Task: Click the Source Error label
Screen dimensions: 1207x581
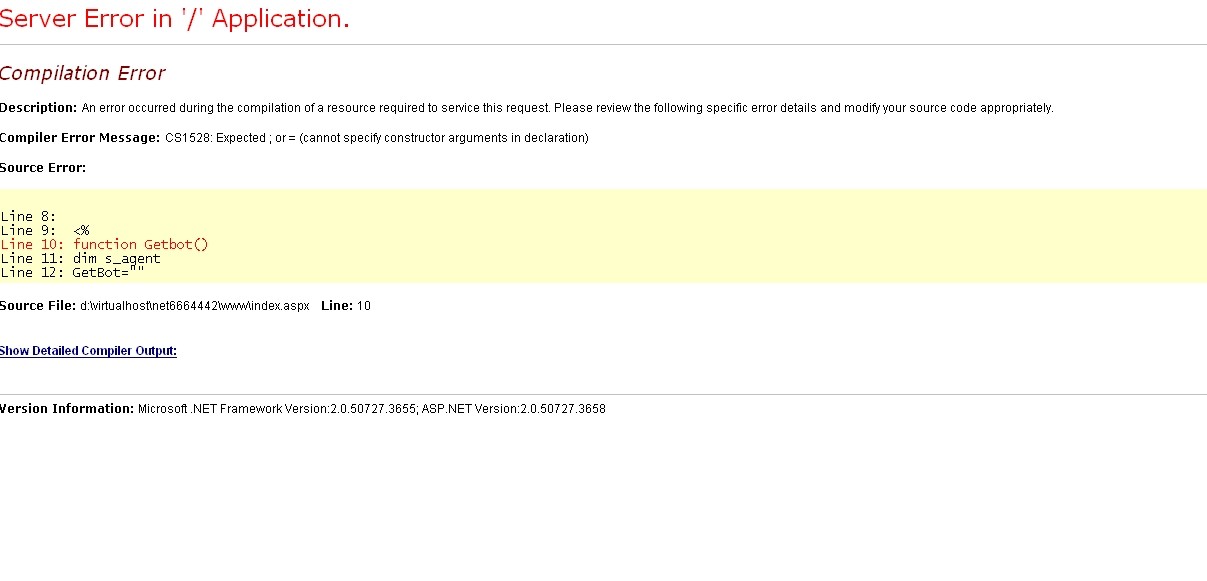Action: click(x=43, y=168)
